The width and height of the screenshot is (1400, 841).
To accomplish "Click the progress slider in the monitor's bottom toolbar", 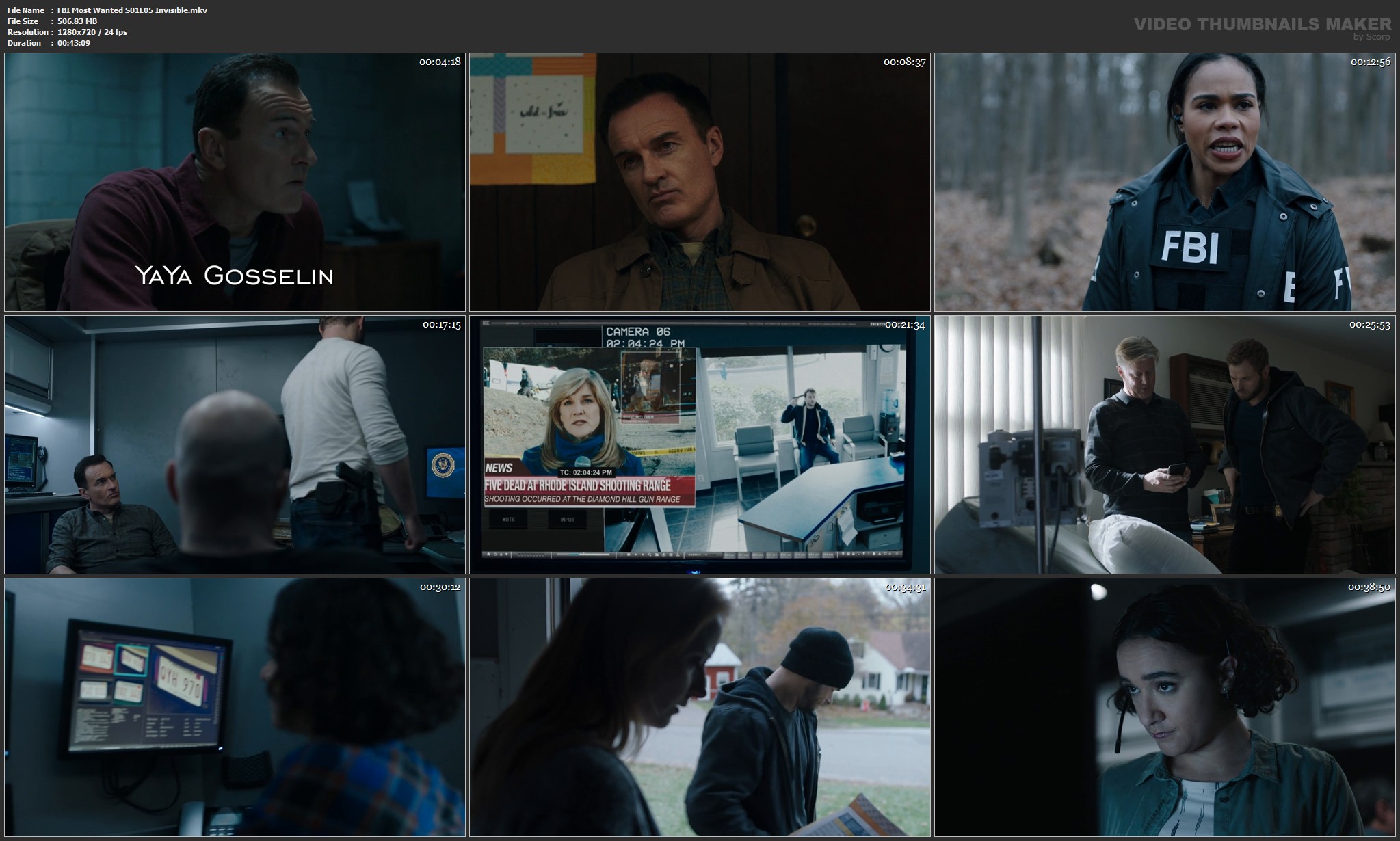I will click(x=583, y=555).
